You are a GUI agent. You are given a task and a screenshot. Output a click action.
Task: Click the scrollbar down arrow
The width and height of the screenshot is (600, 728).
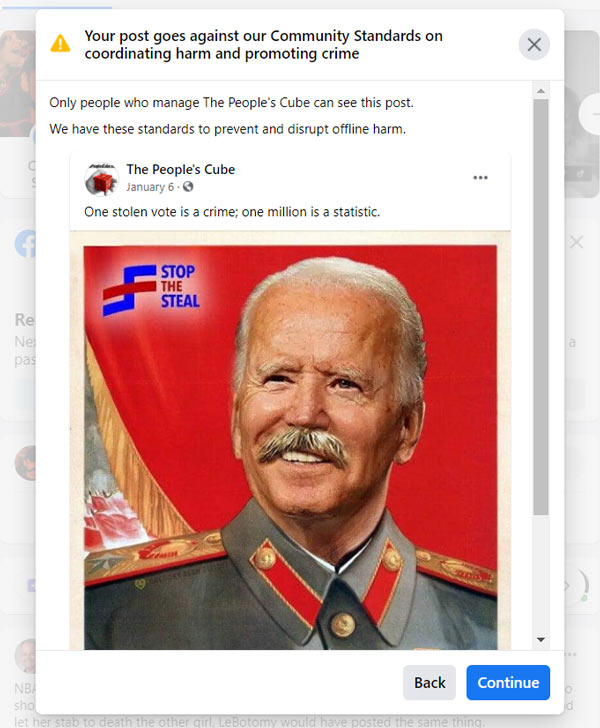pos(541,640)
